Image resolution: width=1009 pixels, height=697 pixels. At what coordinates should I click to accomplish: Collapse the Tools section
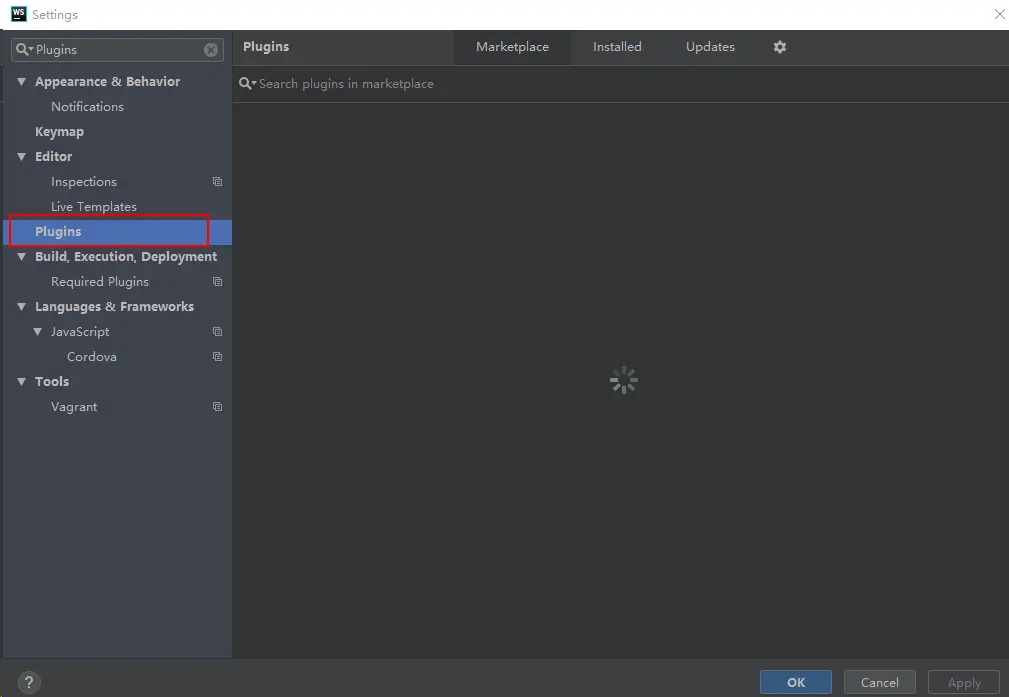click(21, 382)
